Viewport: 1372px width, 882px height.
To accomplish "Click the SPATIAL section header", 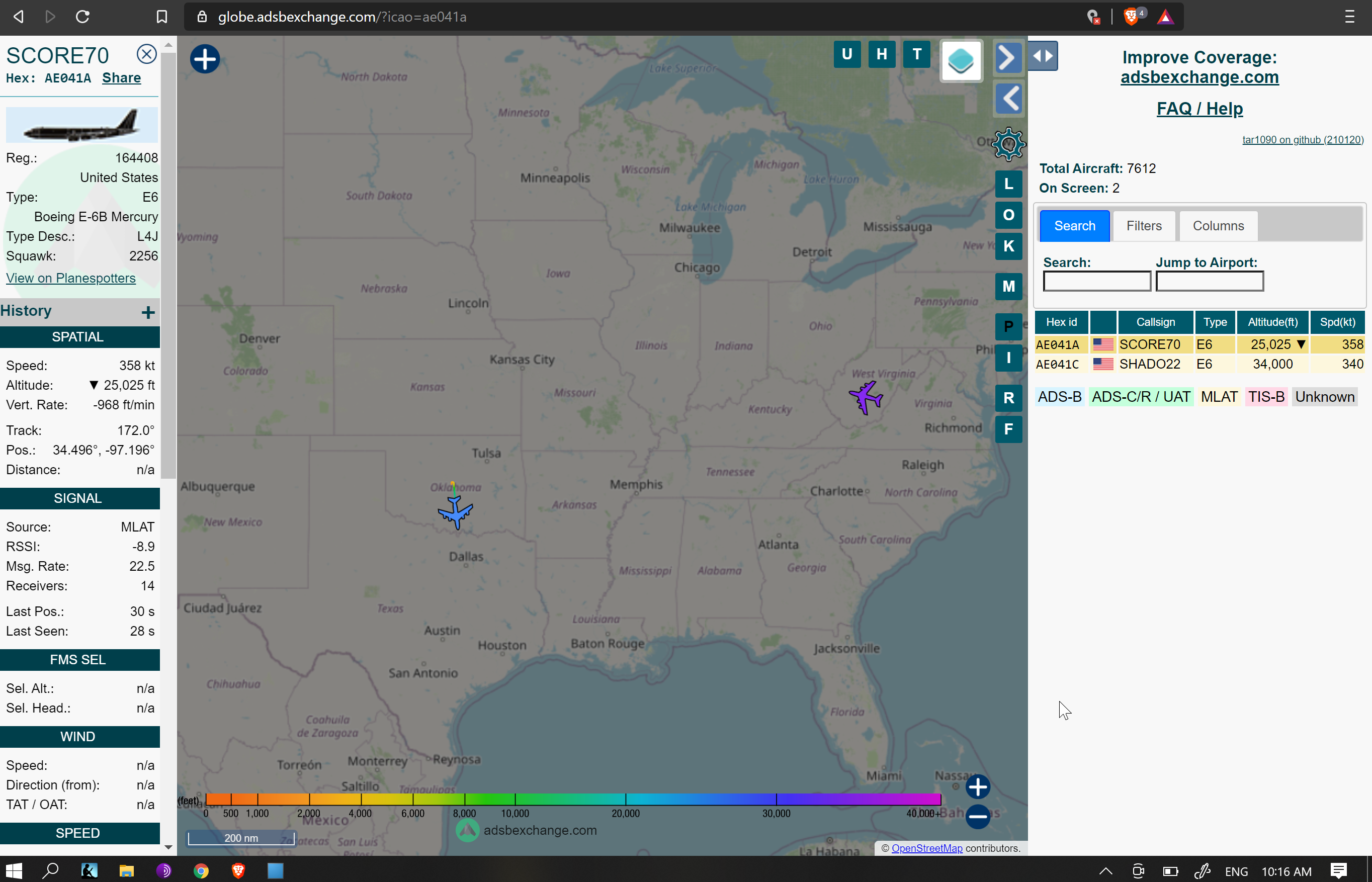I will 79,337.
